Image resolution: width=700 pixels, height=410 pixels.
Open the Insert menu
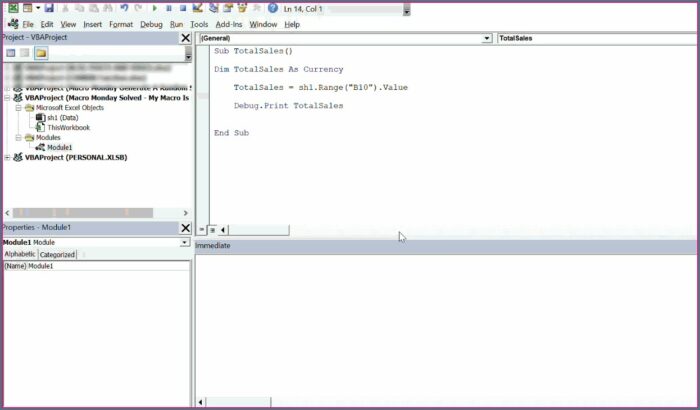tap(92, 25)
